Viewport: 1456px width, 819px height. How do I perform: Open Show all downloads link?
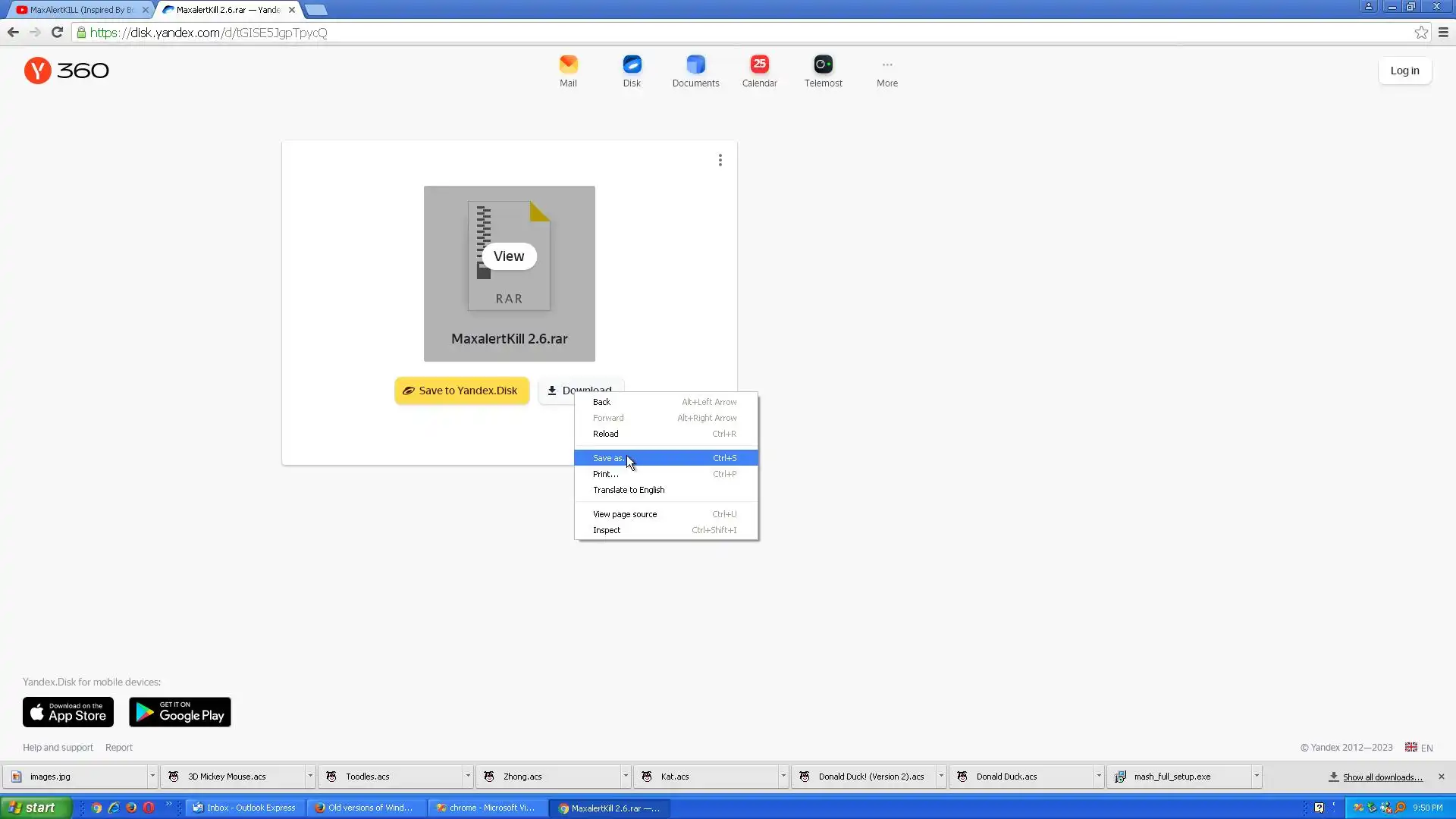click(x=1382, y=777)
